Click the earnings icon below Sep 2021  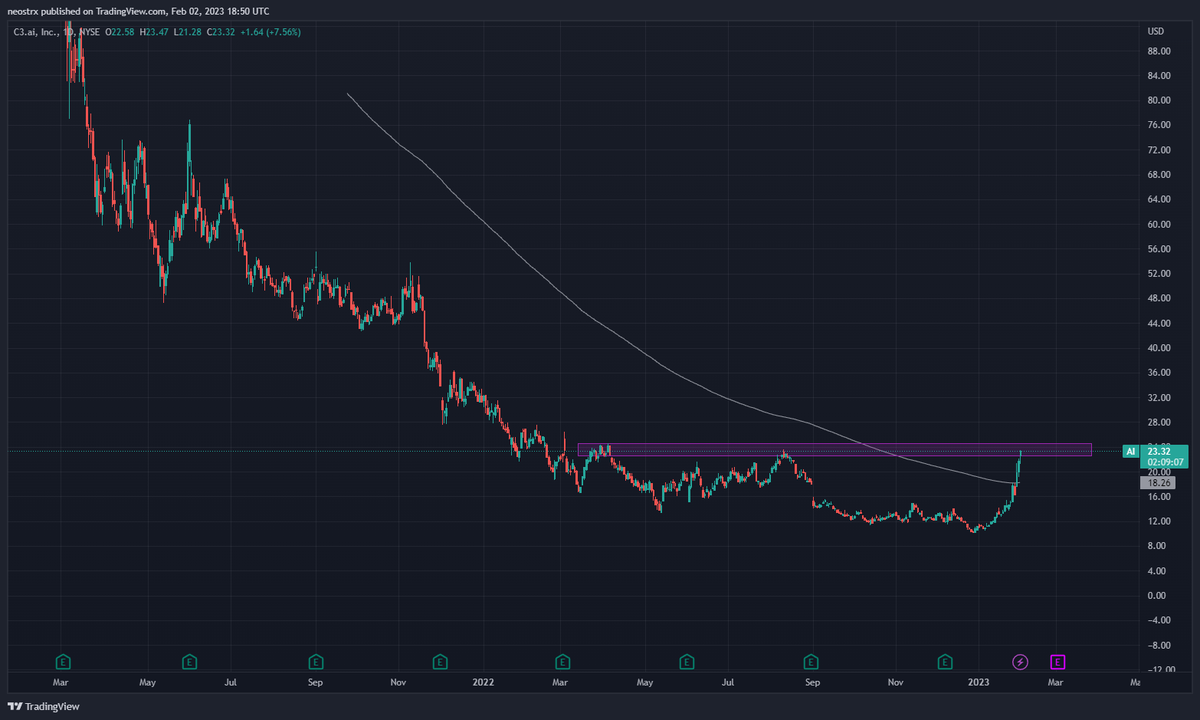316,661
